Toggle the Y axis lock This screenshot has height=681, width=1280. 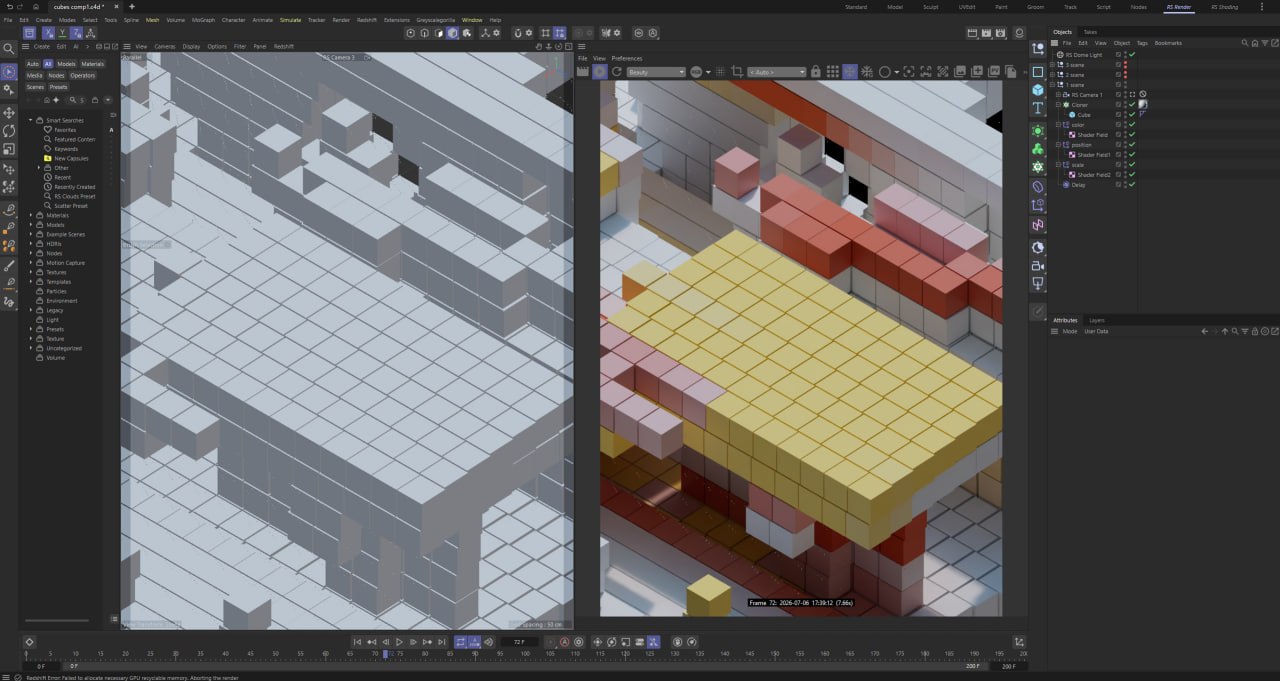coord(62,33)
